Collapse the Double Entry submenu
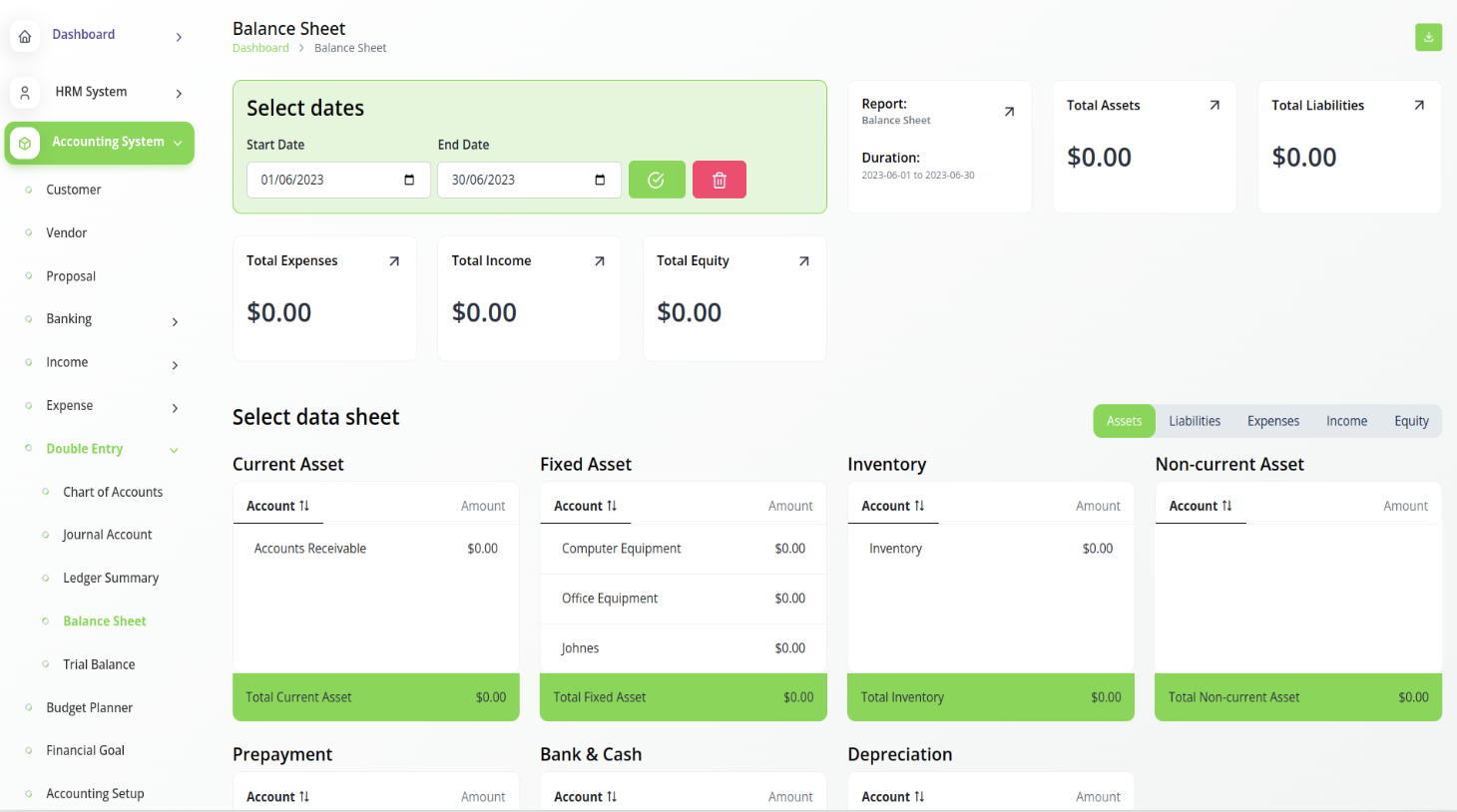Screen dimensions: 1457x812 (174, 450)
